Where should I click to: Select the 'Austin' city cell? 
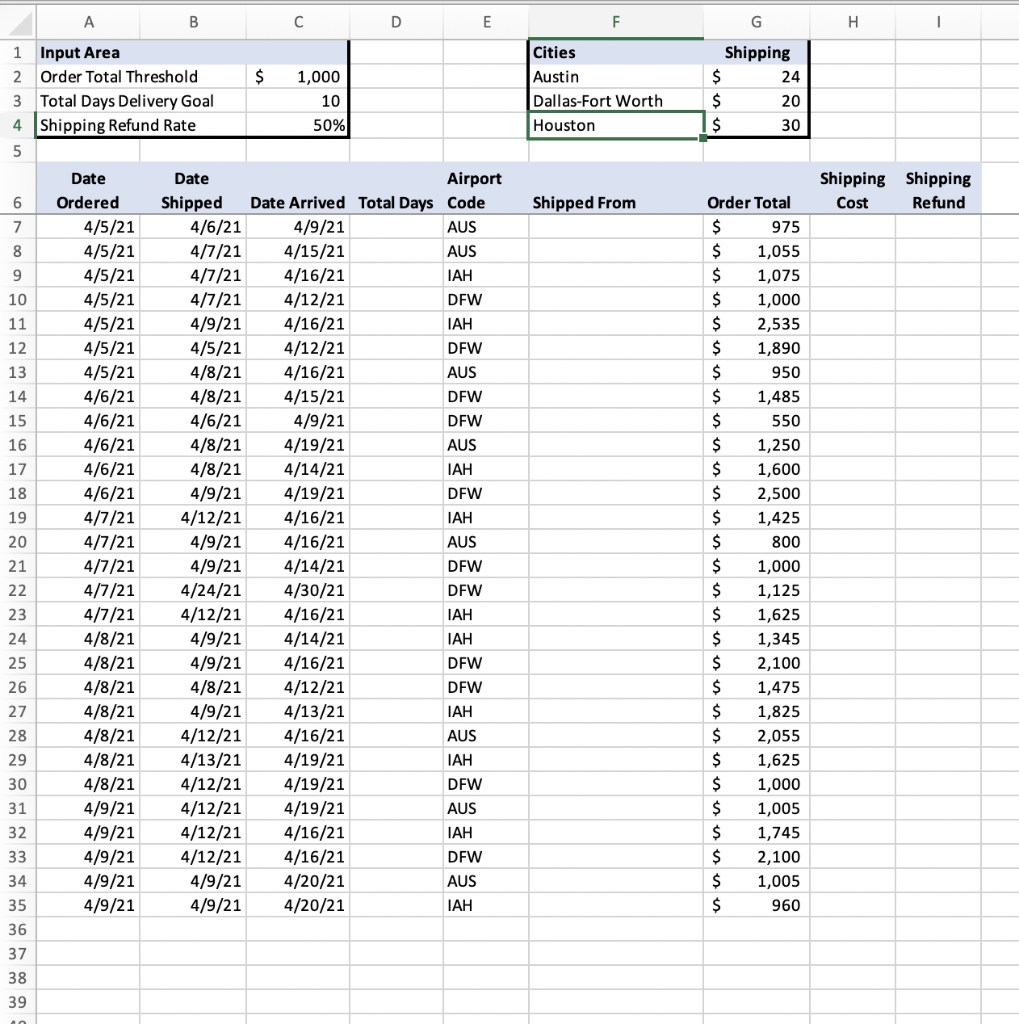coord(616,76)
